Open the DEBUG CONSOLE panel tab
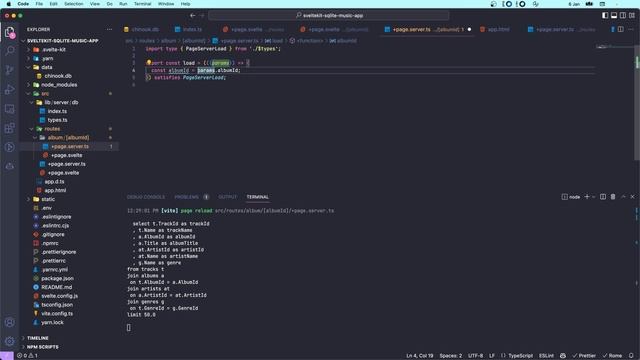The width and height of the screenshot is (640, 360). (x=146, y=197)
